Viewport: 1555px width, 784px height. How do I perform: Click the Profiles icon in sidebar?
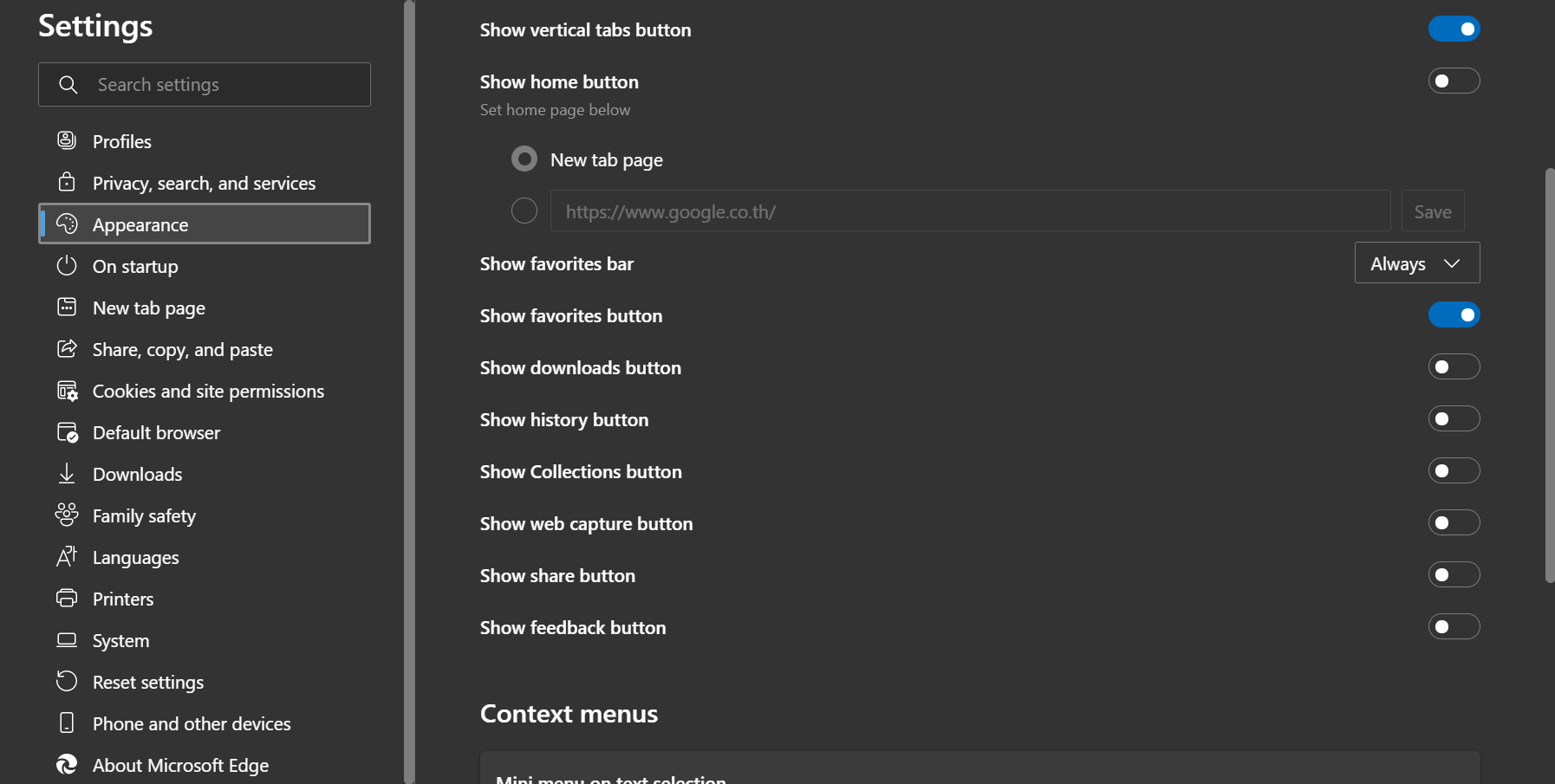[67, 140]
